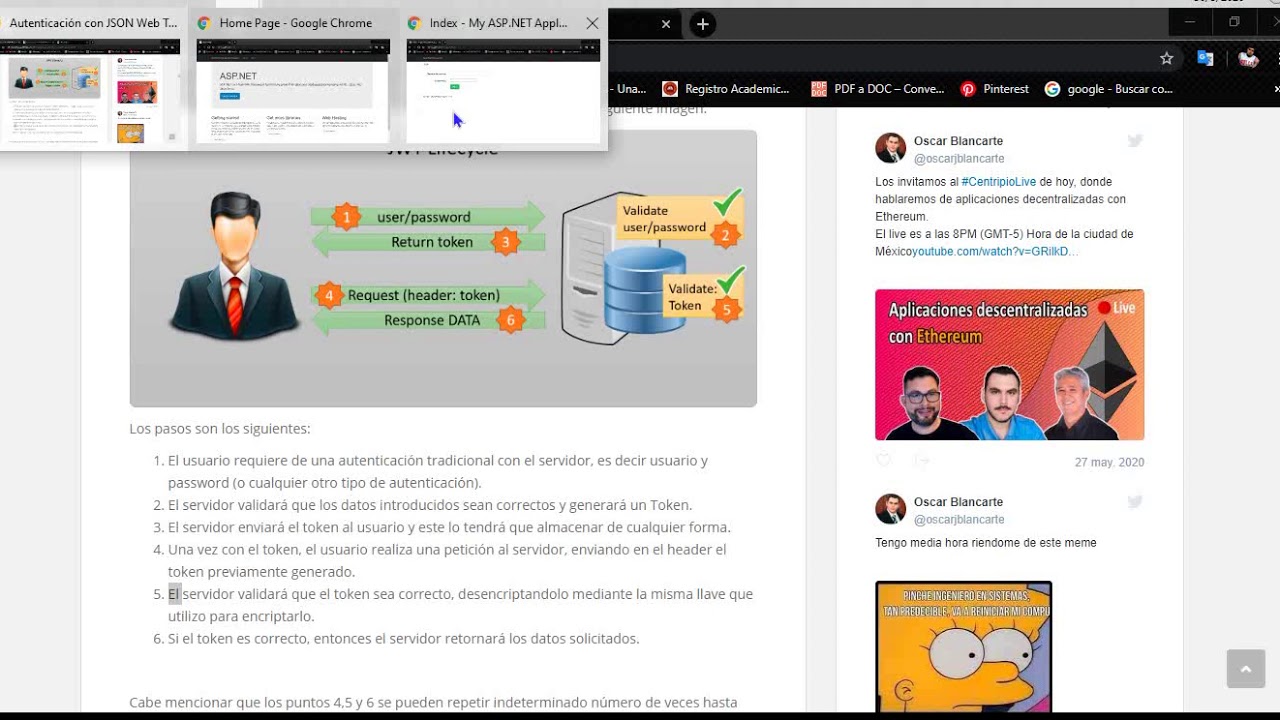Click the Registro Academico bookmark favicon
Viewport: 1280px width, 720px height.
670,89
